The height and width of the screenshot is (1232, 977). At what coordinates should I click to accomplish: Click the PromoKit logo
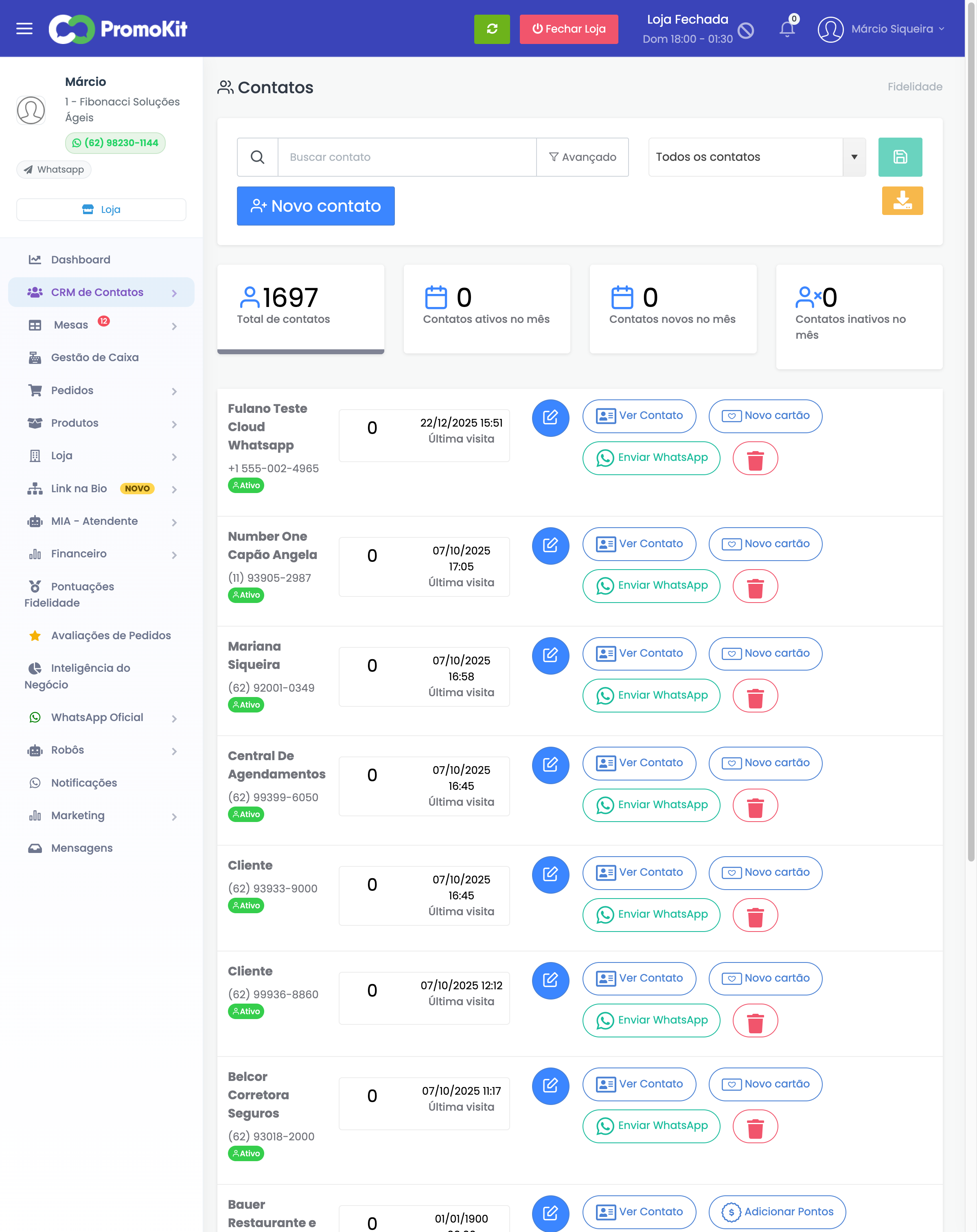click(118, 28)
